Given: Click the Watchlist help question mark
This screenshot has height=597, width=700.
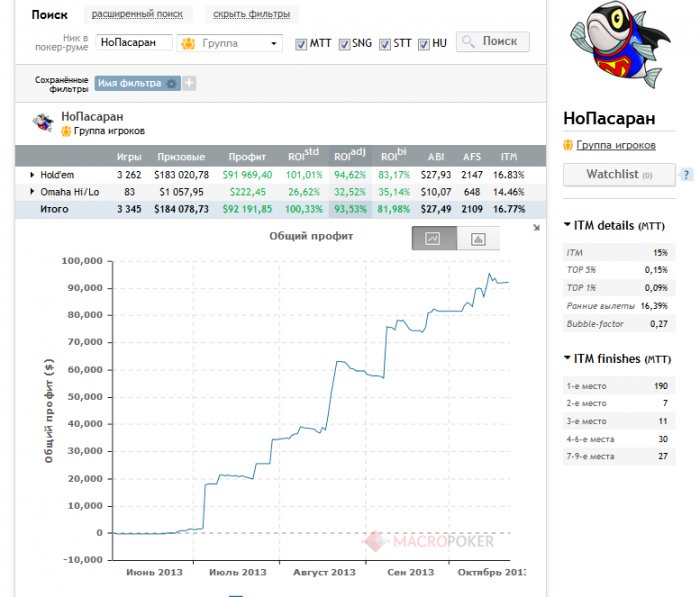Looking at the screenshot, I should (x=686, y=174).
